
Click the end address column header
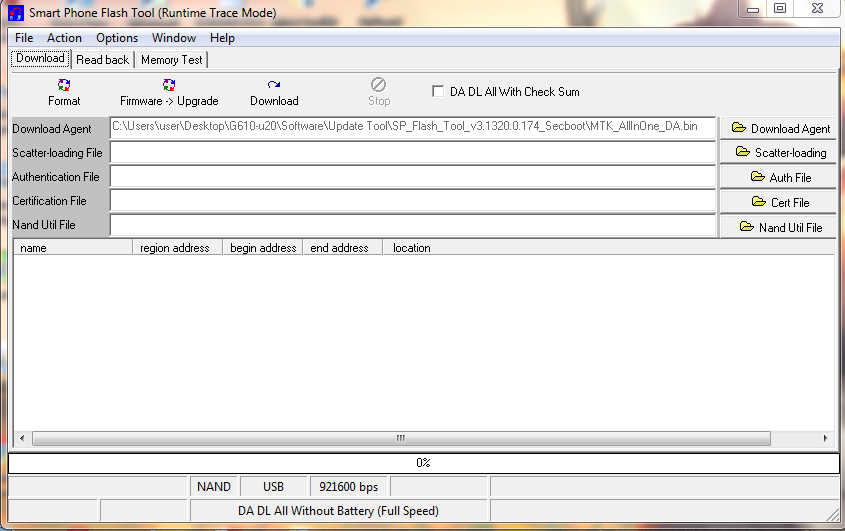click(x=343, y=247)
